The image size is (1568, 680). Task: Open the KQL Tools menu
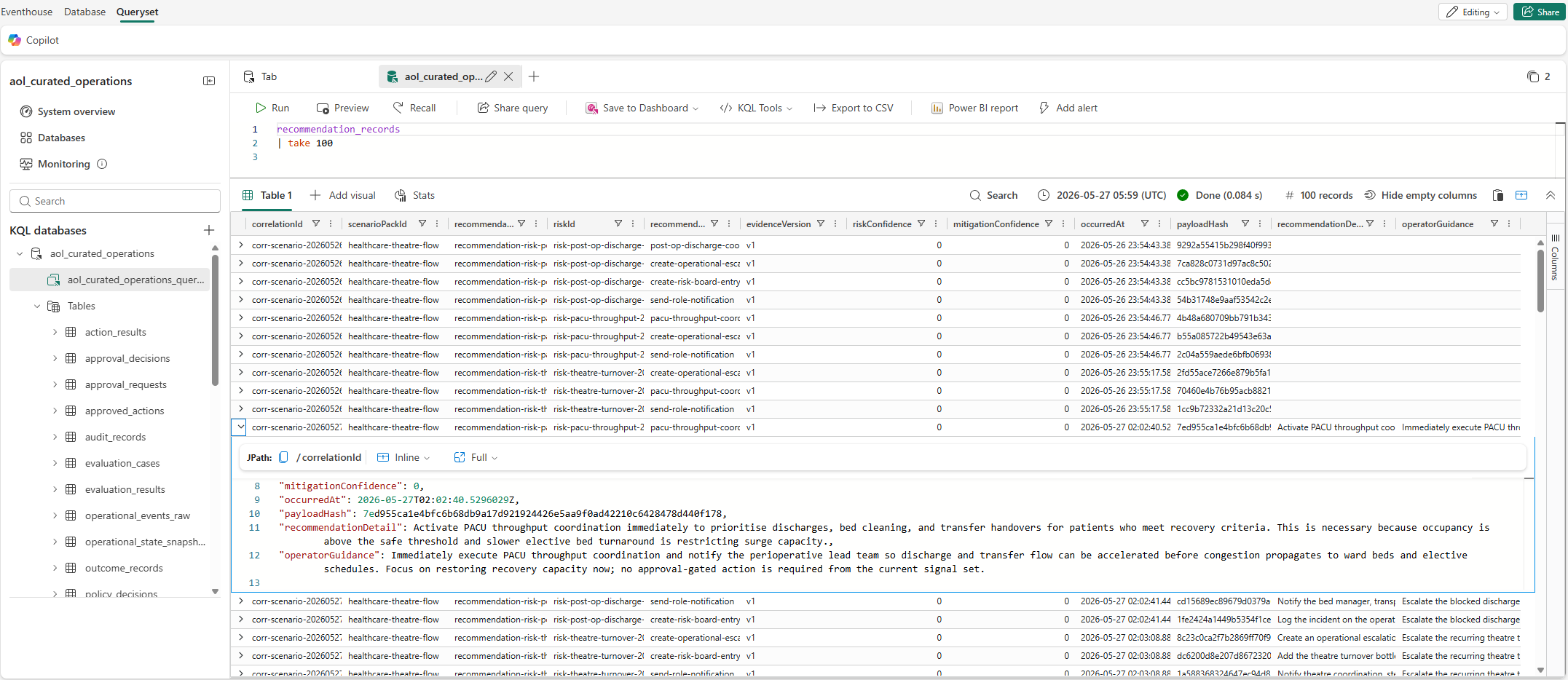click(756, 108)
